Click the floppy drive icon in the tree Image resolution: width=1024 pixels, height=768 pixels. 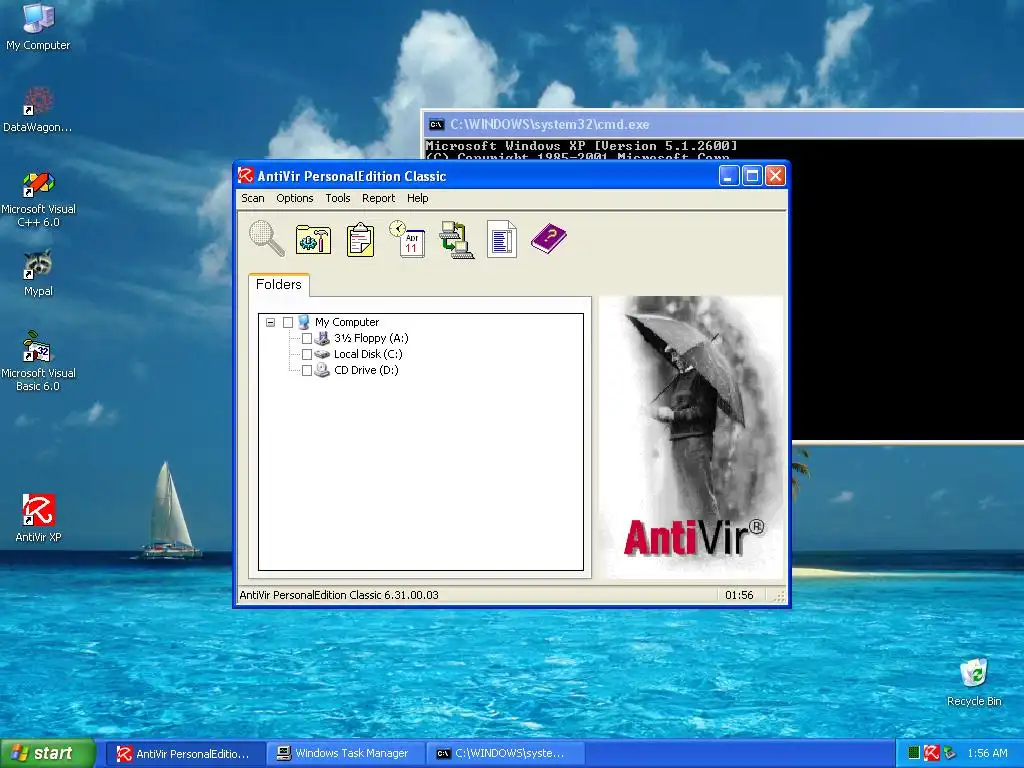[x=322, y=338]
